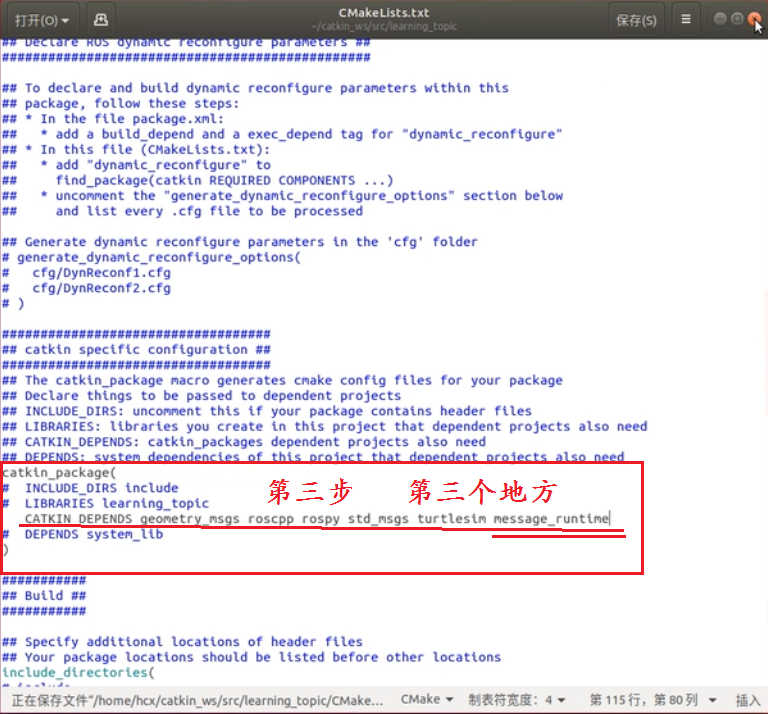Image resolution: width=768 pixels, height=714 pixels.
Task: Click the message_runtime word
Action: coord(551,519)
